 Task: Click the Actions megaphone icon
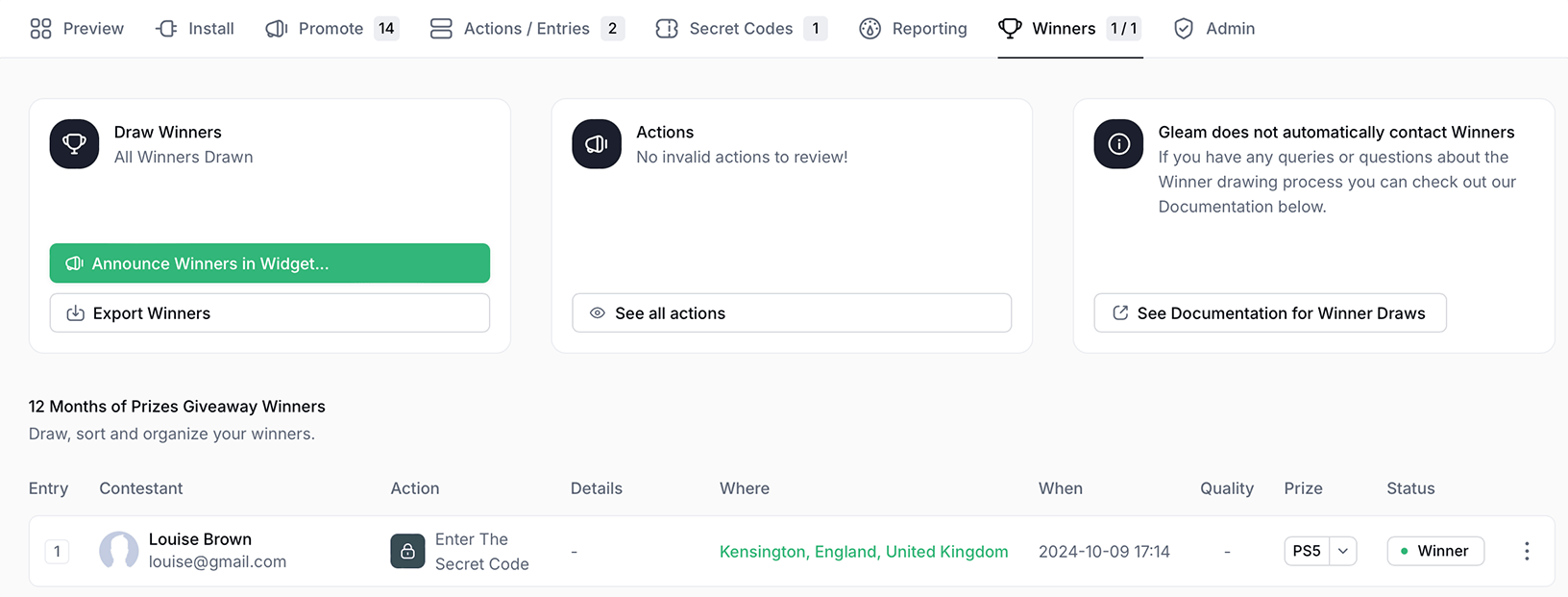pos(597,144)
